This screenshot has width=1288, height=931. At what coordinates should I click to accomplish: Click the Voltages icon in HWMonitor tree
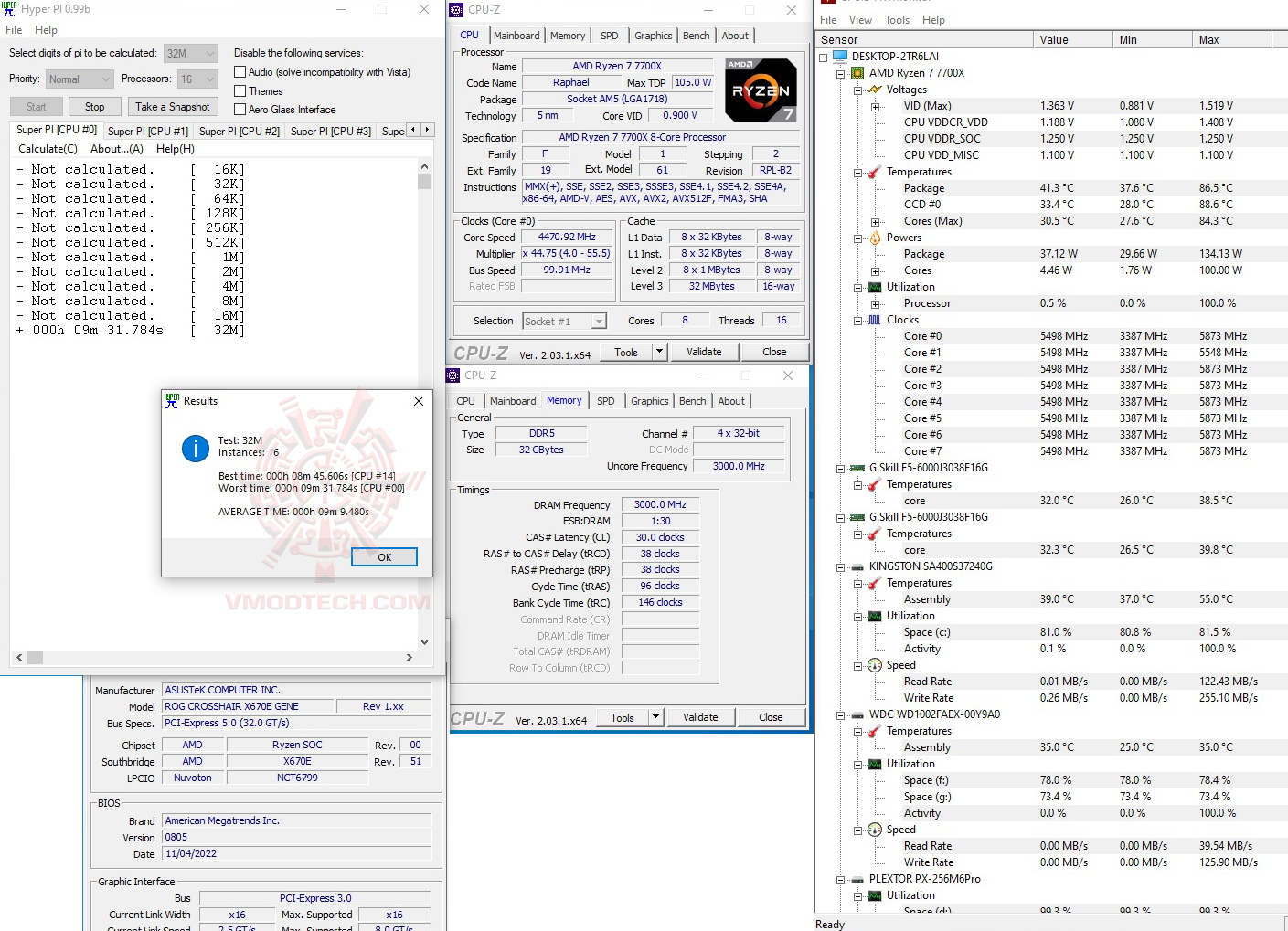pos(876,90)
